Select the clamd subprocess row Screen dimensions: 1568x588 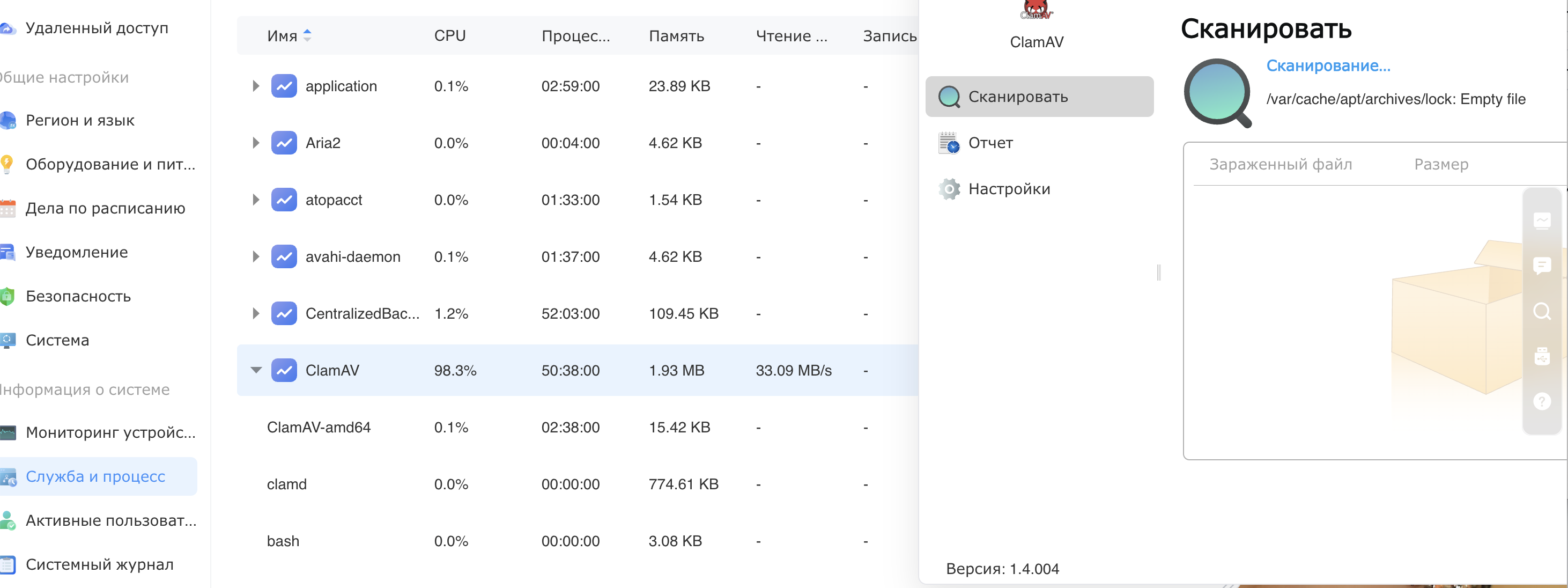tap(286, 484)
